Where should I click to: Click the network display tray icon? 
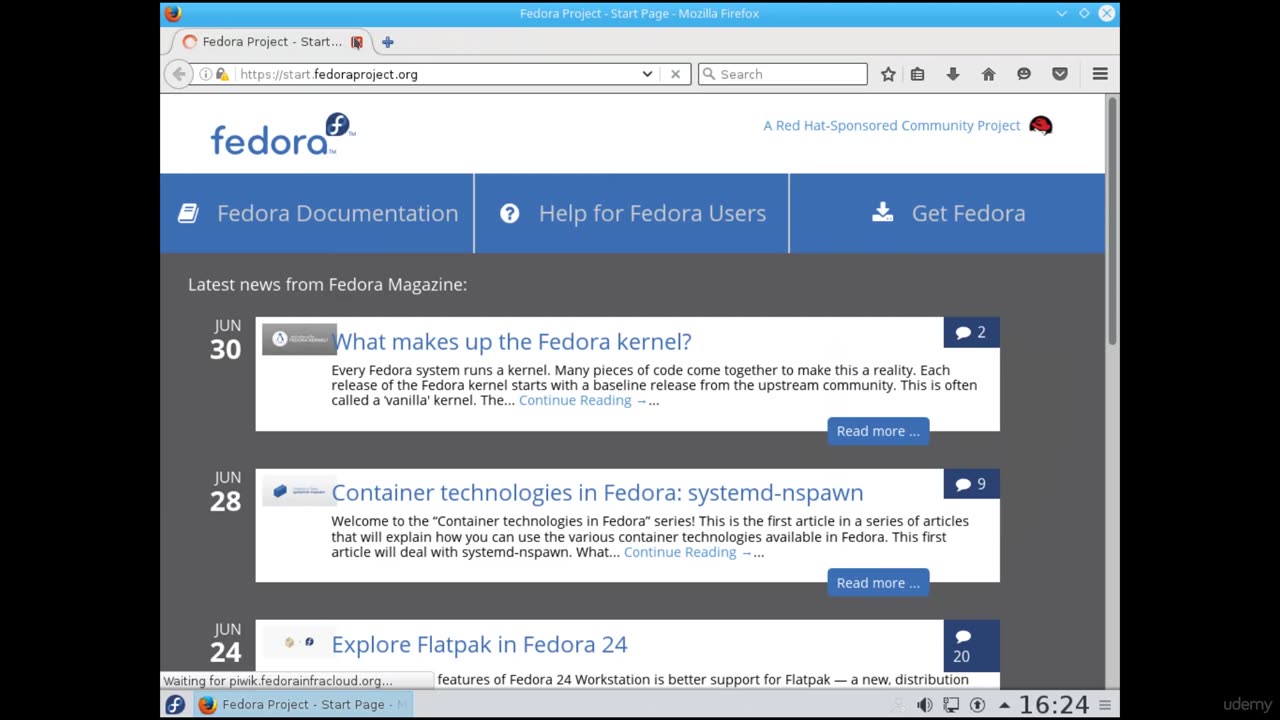point(951,705)
